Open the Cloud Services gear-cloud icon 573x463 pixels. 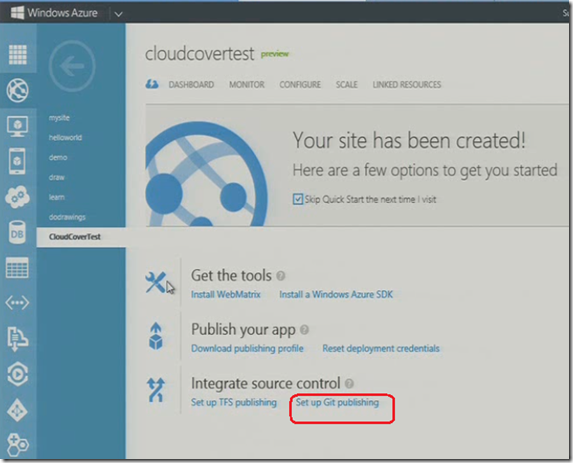click(17, 197)
